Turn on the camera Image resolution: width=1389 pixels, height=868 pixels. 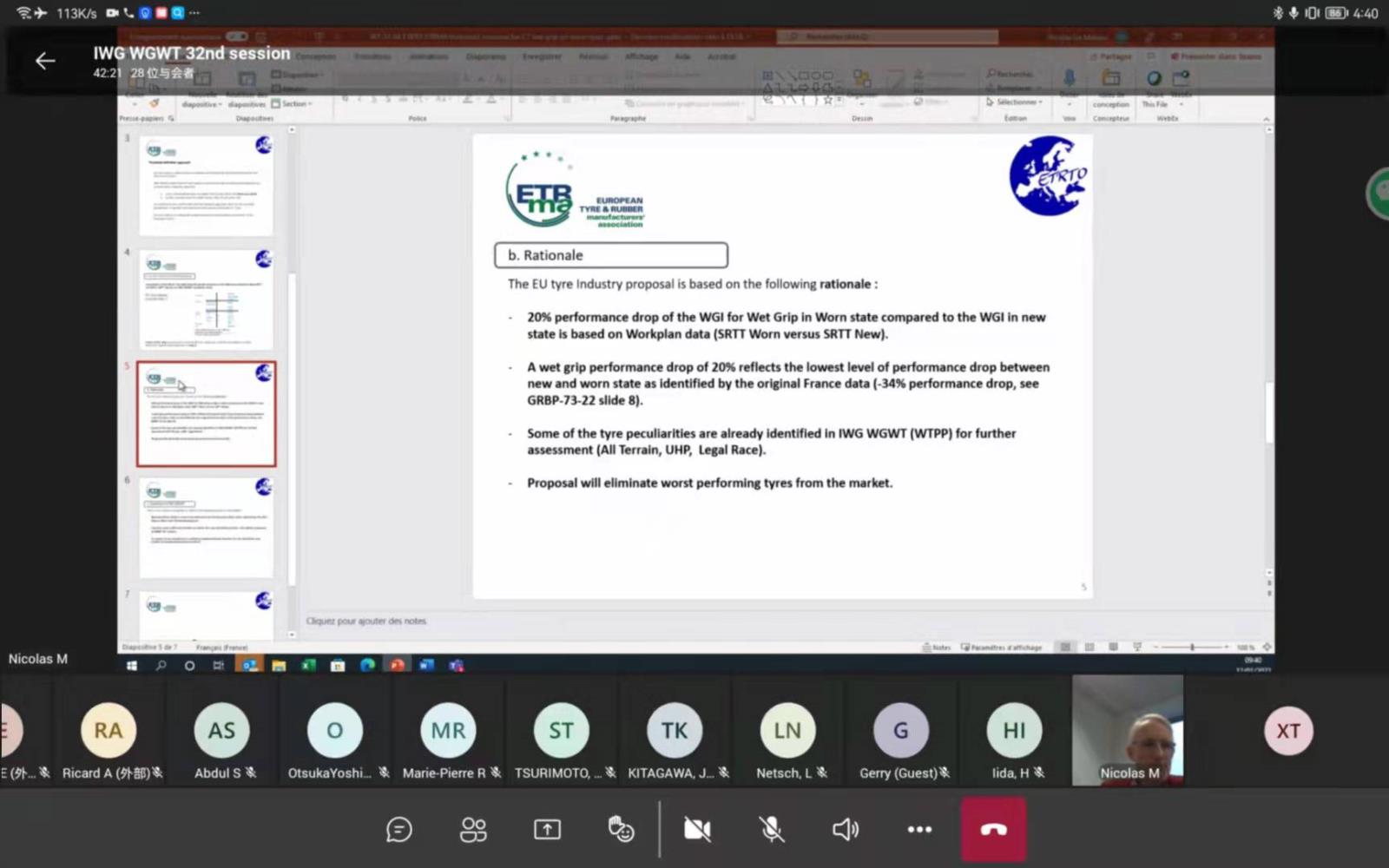point(696,830)
